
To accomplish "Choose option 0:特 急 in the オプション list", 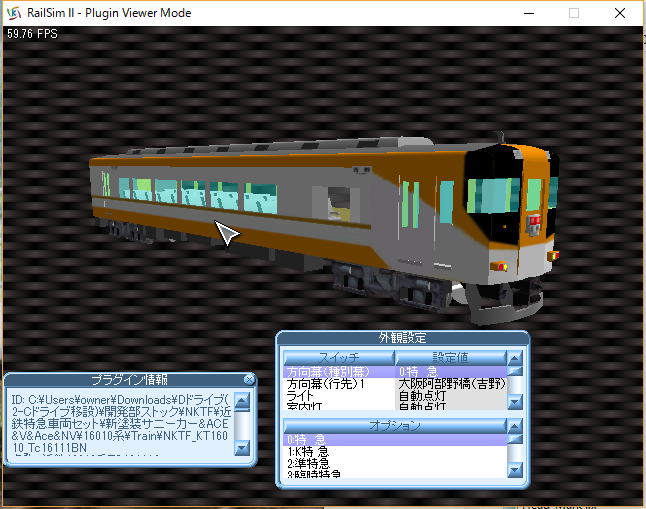I will coord(395,440).
